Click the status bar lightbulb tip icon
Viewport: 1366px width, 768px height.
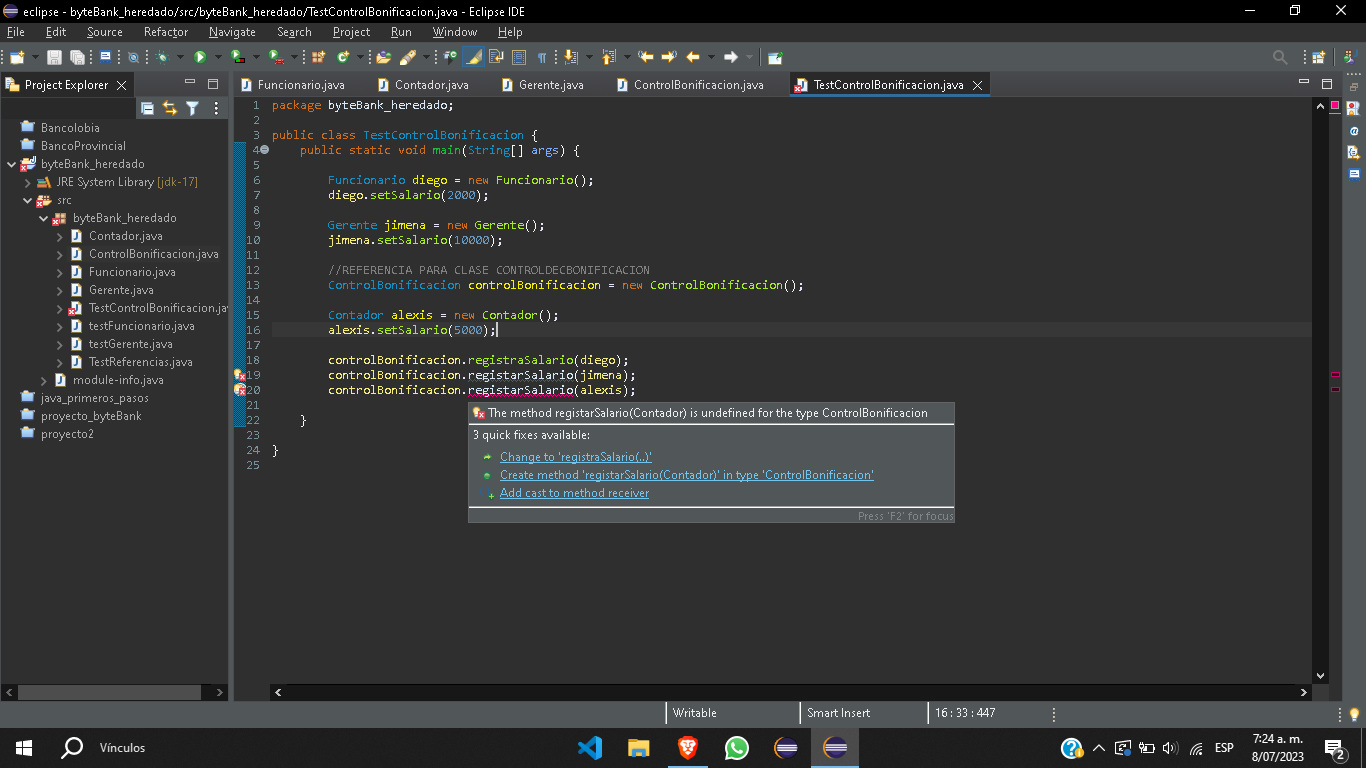(1354, 714)
